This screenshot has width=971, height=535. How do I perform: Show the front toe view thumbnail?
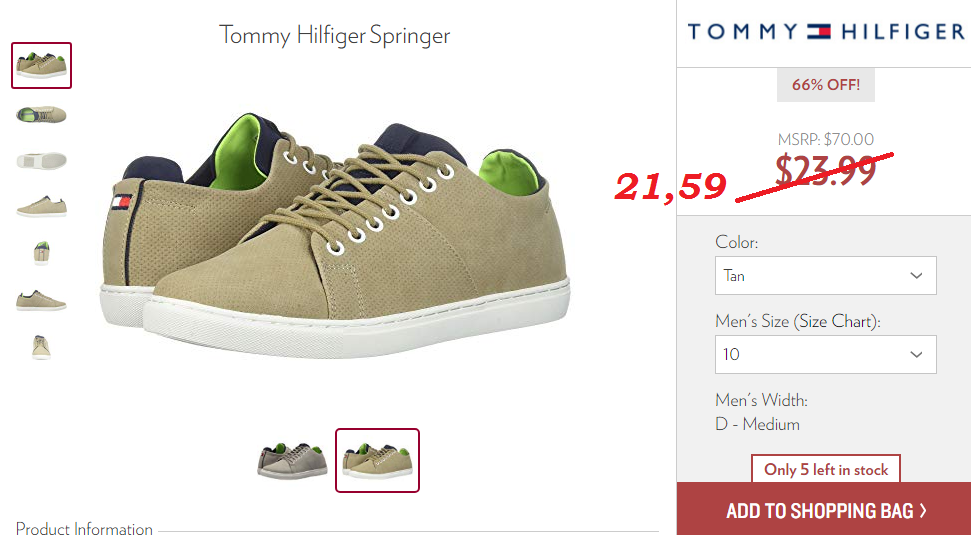click(x=41, y=347)
